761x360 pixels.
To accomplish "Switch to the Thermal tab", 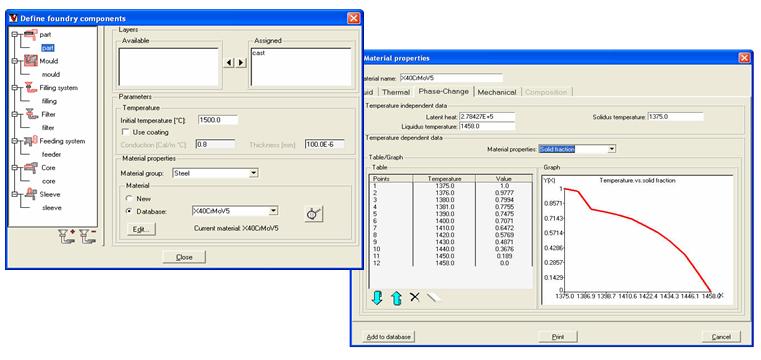I will tap(396, 92).
